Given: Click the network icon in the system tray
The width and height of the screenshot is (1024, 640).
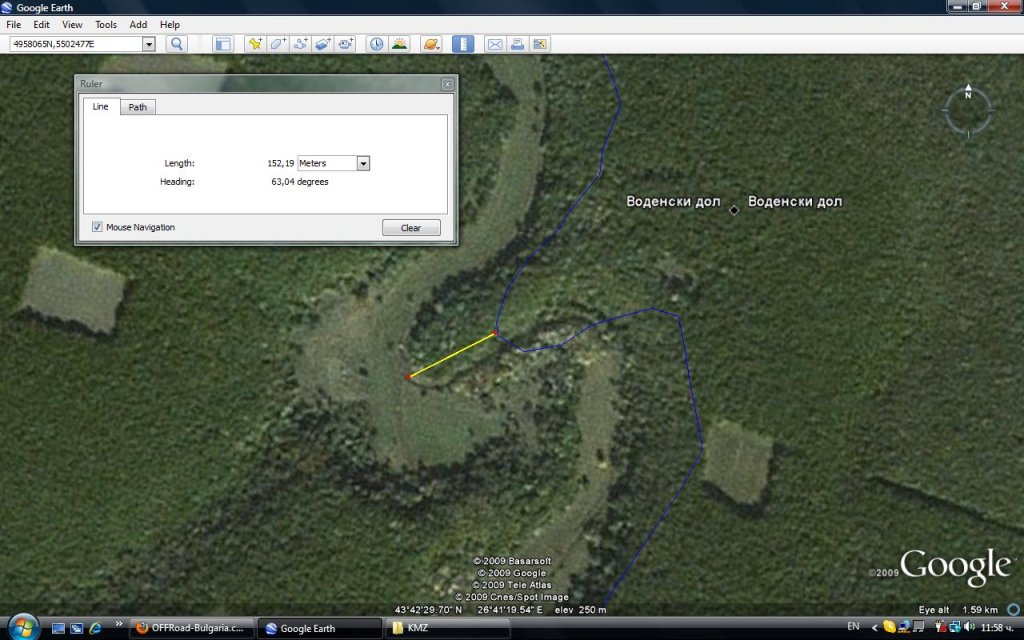Looking at the screenshot, I should click(x=955, y=627).
